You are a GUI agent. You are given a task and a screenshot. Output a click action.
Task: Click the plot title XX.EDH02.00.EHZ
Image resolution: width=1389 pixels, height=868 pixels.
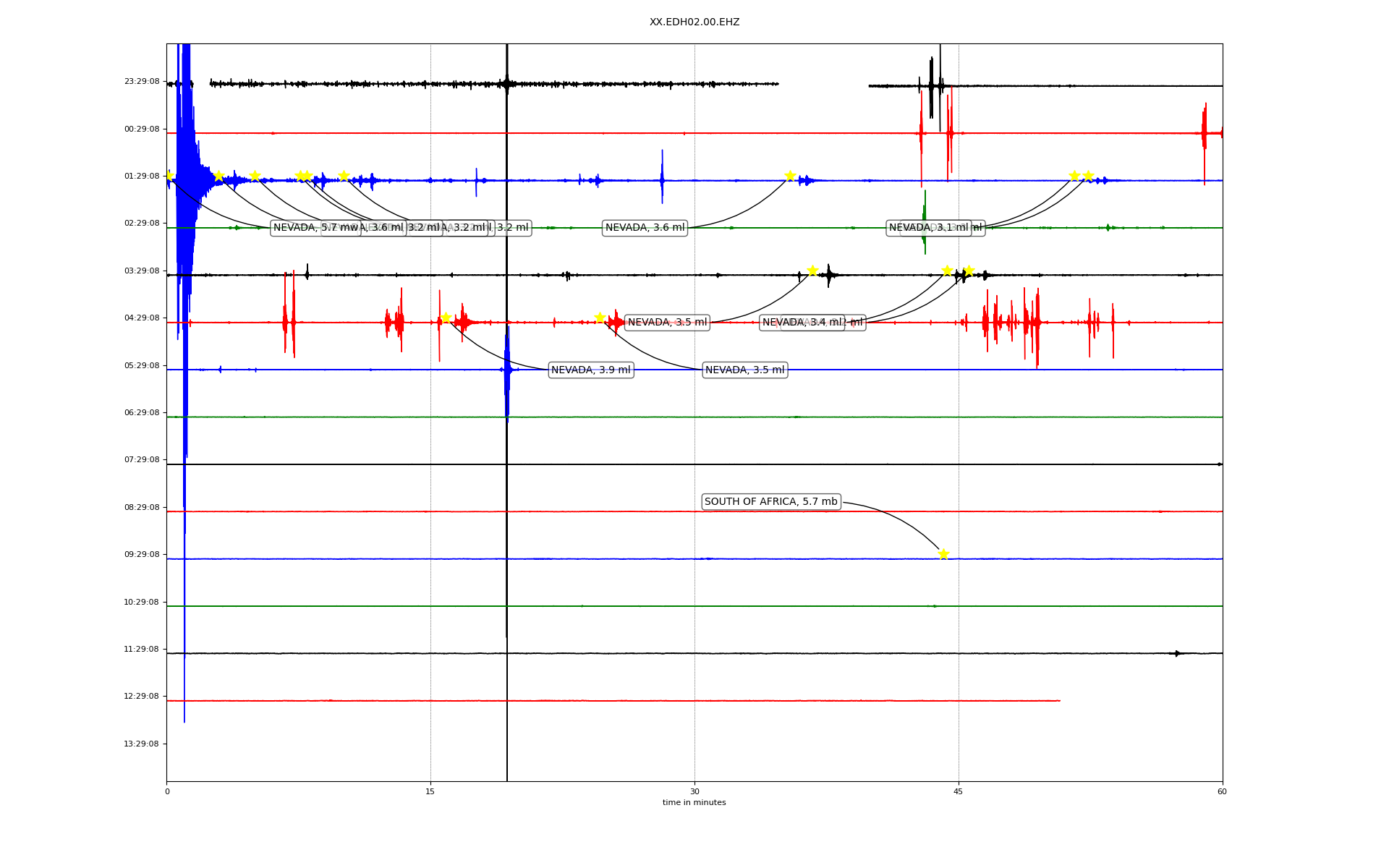coord(694,22)
